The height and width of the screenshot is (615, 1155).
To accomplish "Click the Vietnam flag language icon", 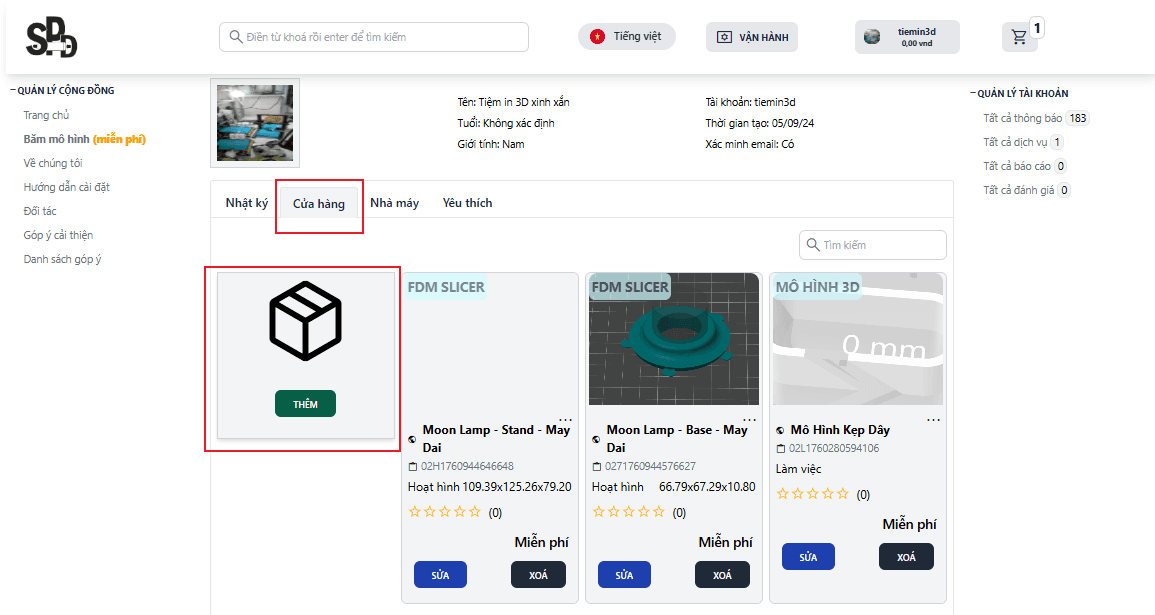I will [x=597, y=37].
